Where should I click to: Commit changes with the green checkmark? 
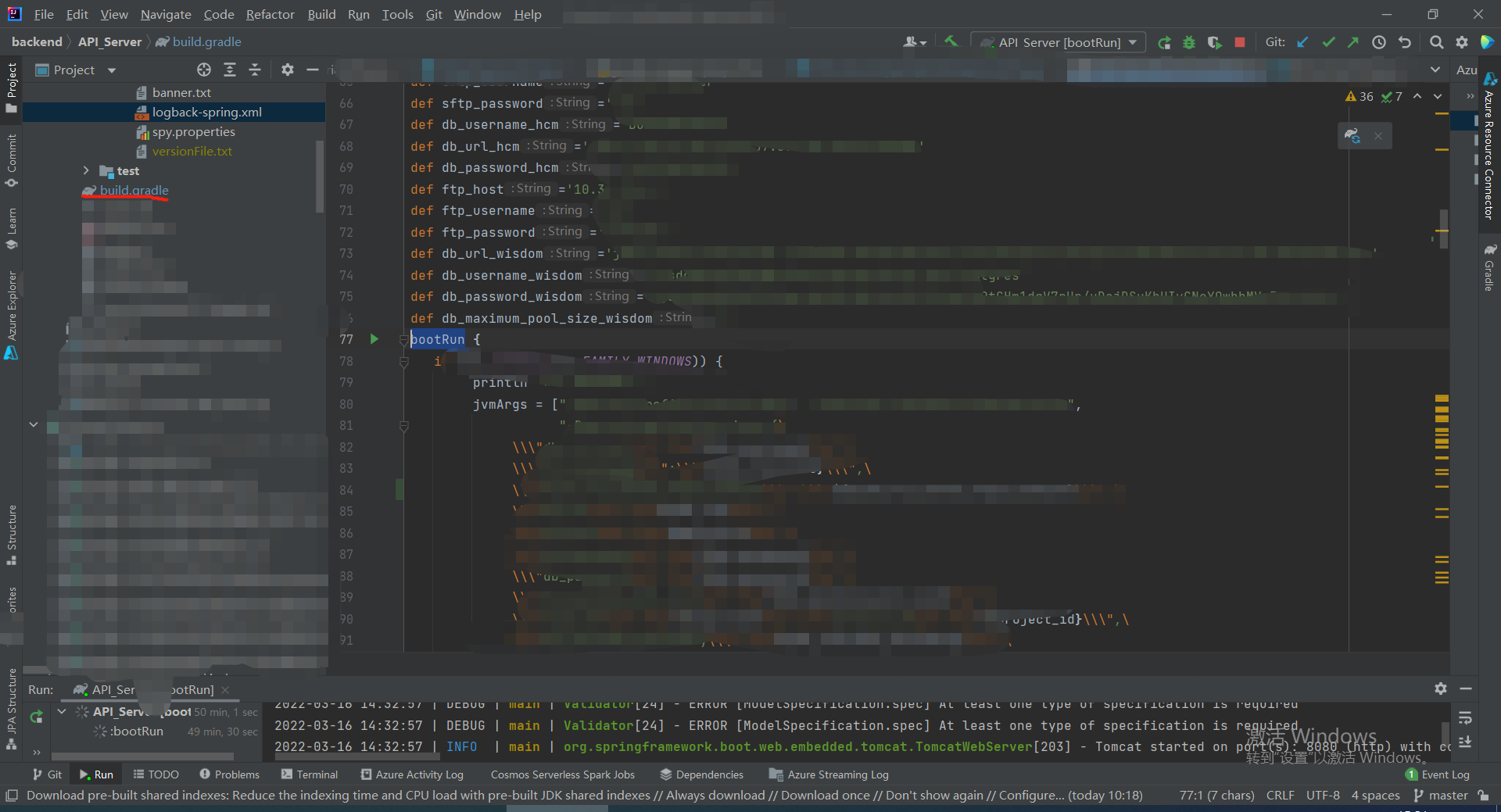tap(1328, 42)
